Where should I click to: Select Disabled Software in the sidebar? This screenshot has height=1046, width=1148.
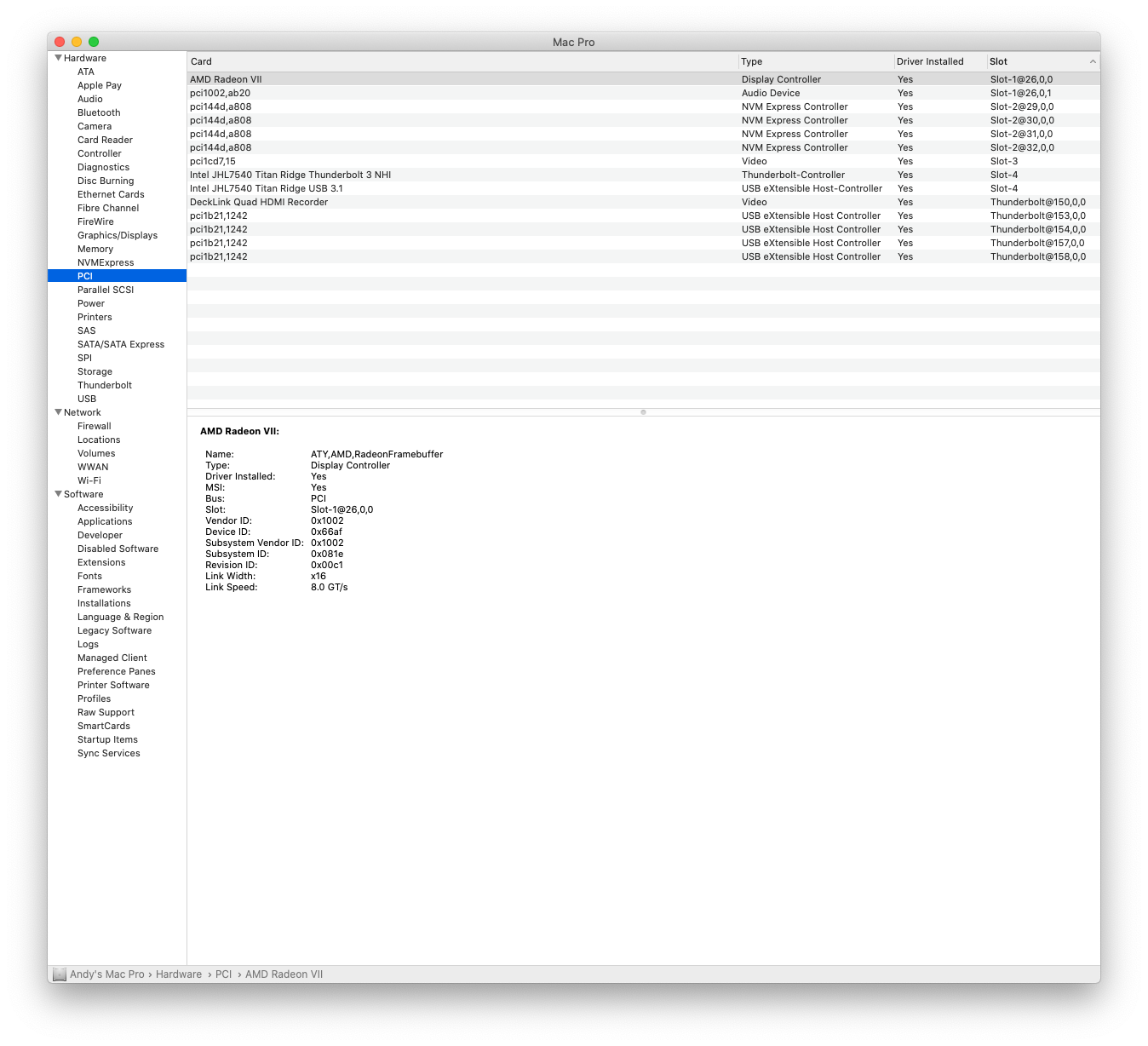[118, 549]
